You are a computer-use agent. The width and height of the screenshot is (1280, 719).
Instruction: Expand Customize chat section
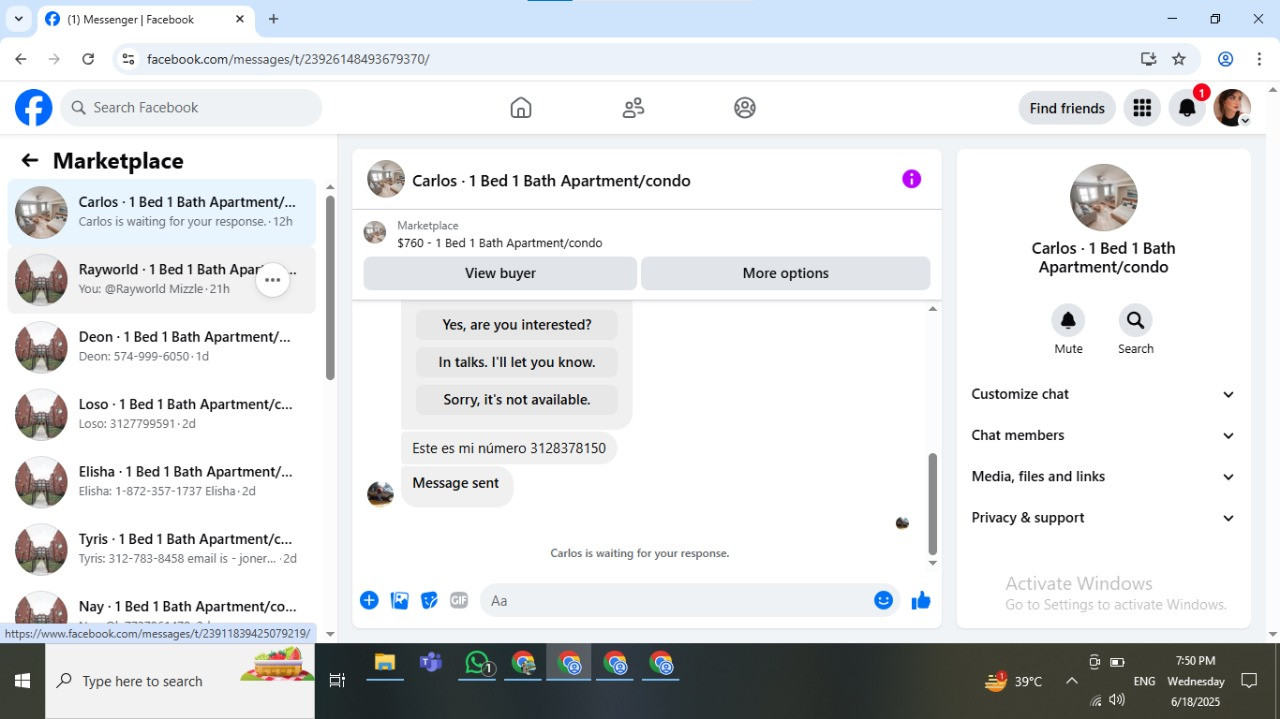pos(1103,394)
